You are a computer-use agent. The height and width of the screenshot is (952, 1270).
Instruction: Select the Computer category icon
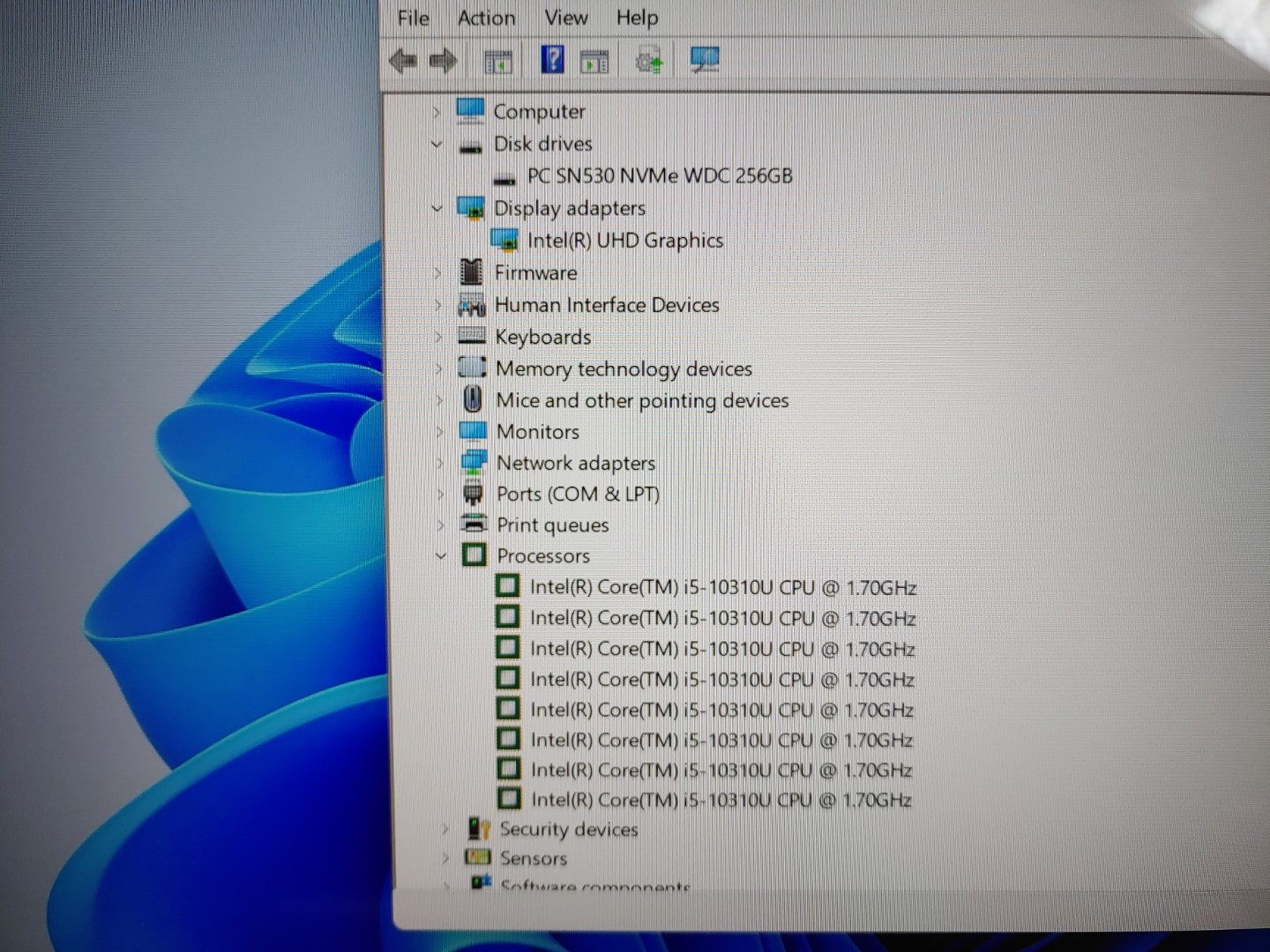pyautogui.click(x=470, y=111)
